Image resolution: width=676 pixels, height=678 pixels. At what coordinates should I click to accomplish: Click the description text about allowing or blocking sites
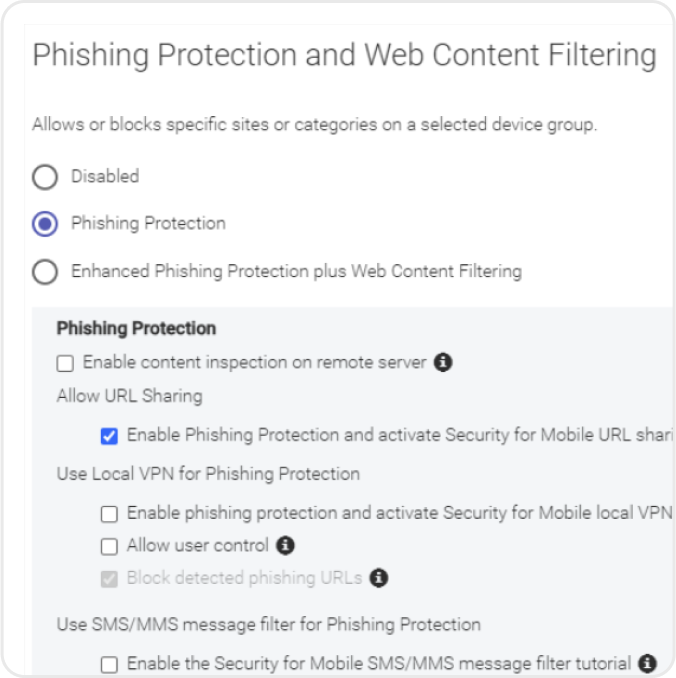[314, 125]
